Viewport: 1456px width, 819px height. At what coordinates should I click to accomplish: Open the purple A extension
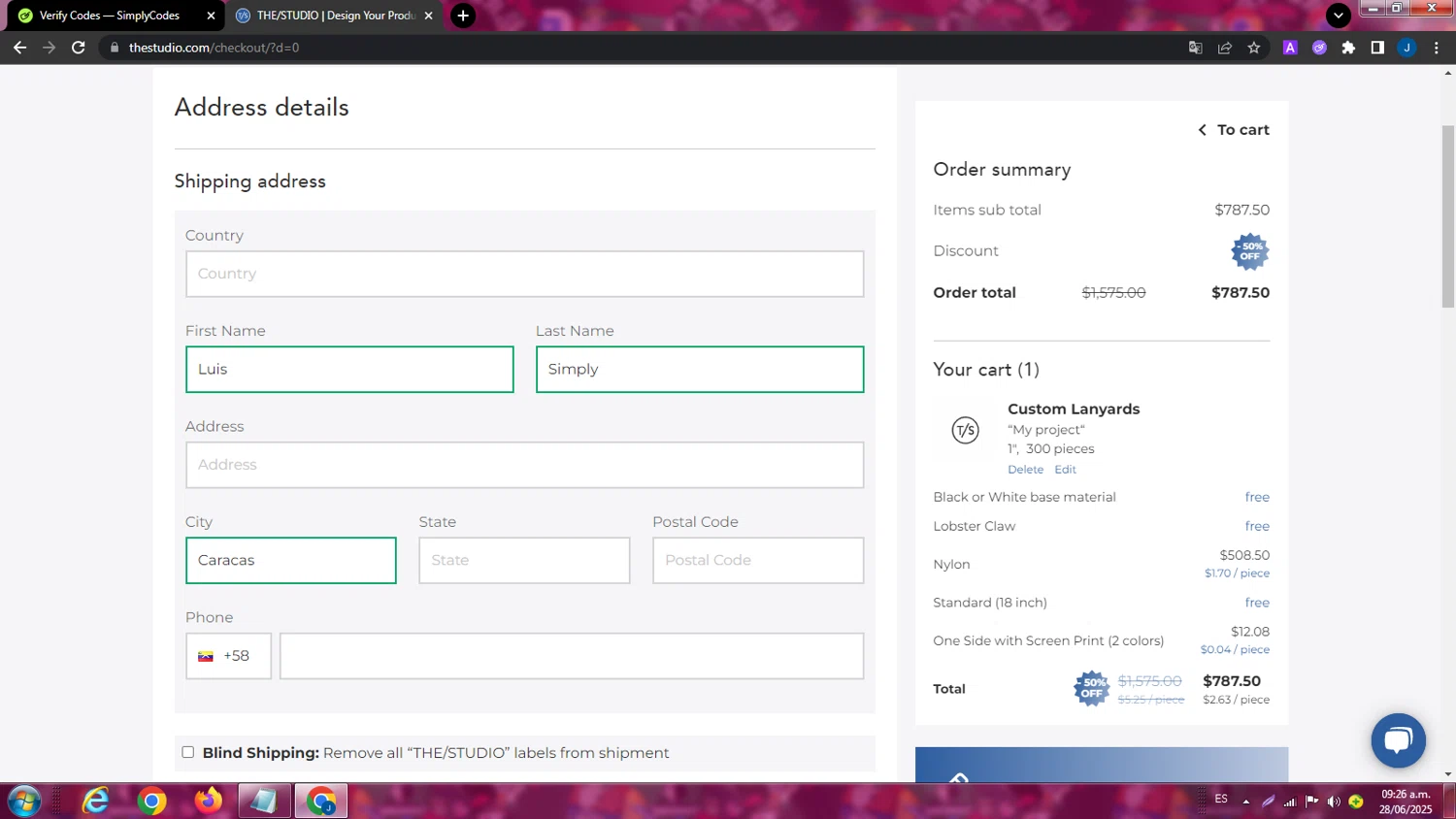pos(1290,48)
